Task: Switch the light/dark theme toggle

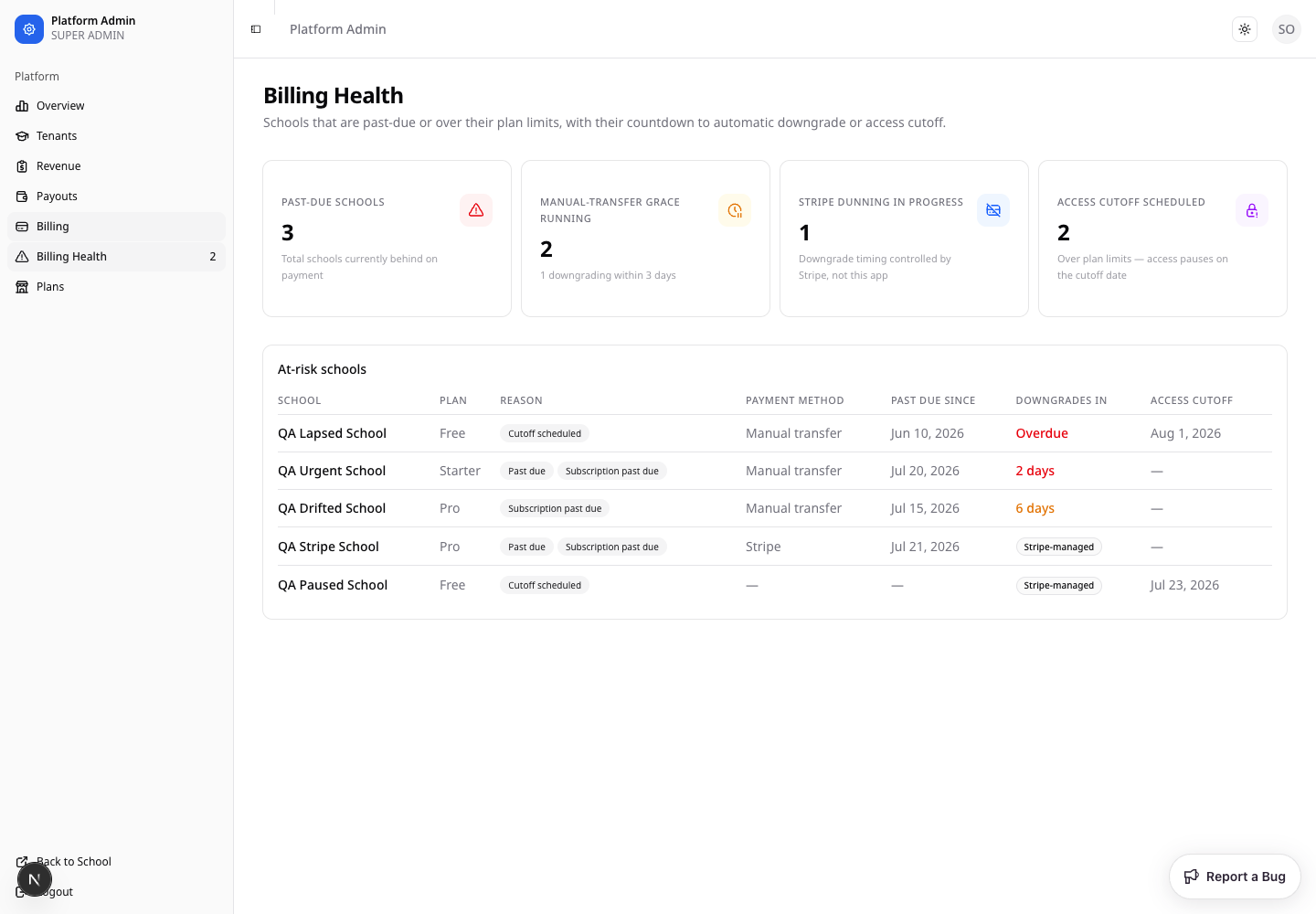Action: [1245, 29]
